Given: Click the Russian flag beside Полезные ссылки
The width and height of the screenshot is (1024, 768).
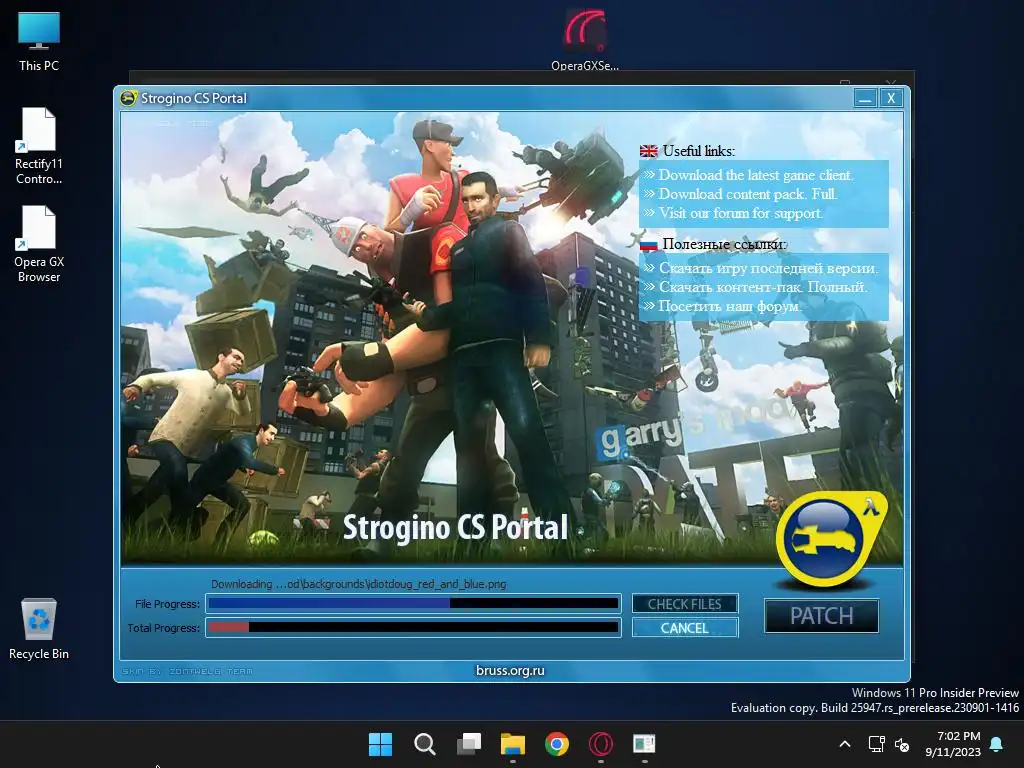Looking at the screenshot, I should click(648, 245).
